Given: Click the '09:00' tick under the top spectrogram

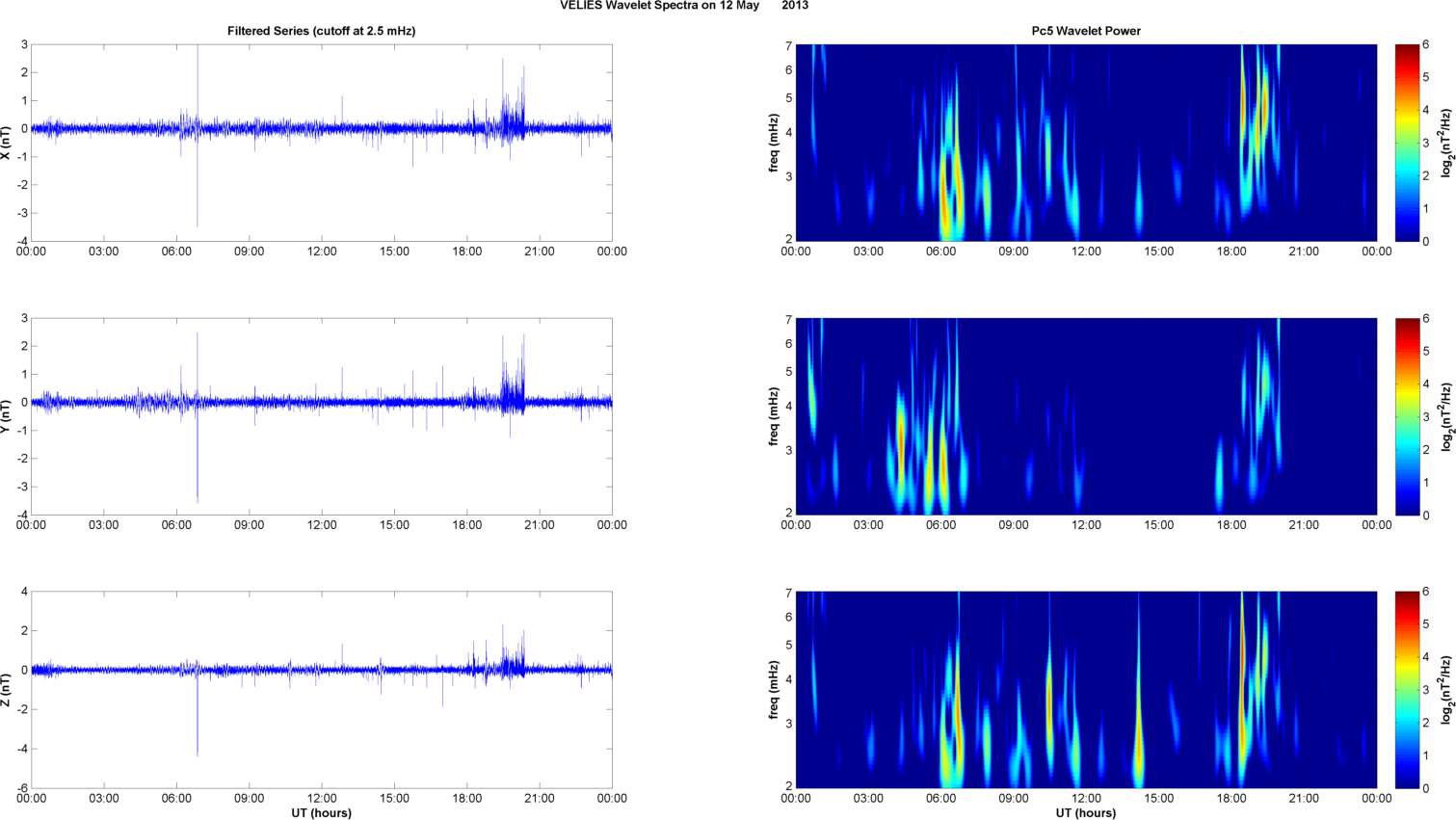Looking at the screenshot, I should click(x=1014, y=251).
